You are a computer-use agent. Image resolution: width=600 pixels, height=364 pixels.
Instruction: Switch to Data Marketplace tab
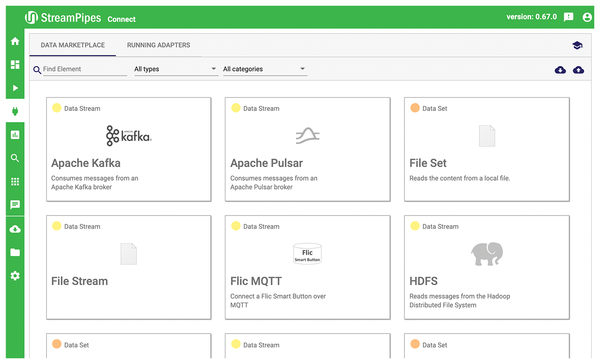73,45
